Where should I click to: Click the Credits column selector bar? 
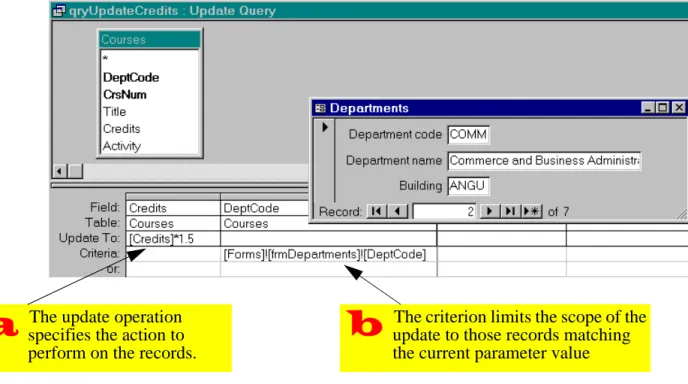(173, 197)
